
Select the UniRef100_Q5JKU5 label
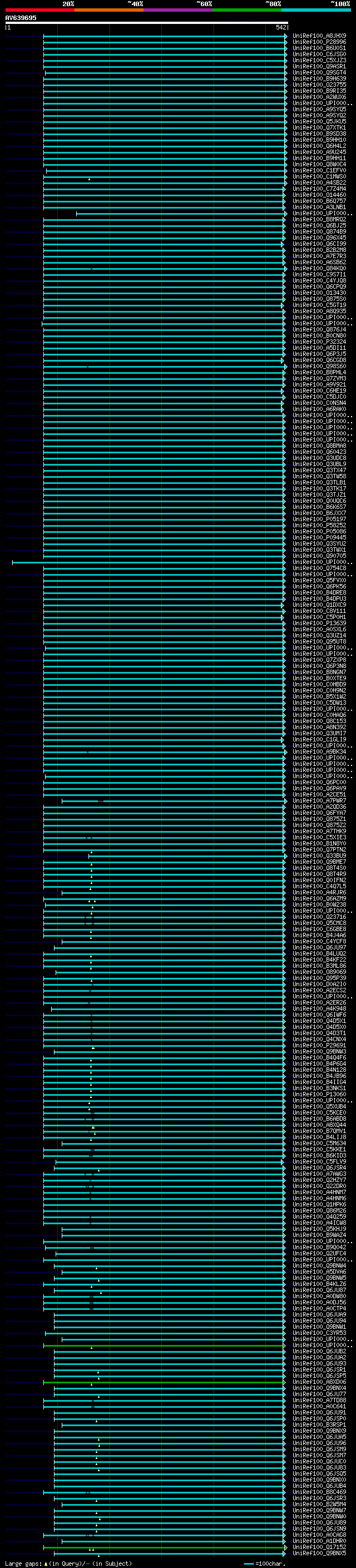coord(319,121)
